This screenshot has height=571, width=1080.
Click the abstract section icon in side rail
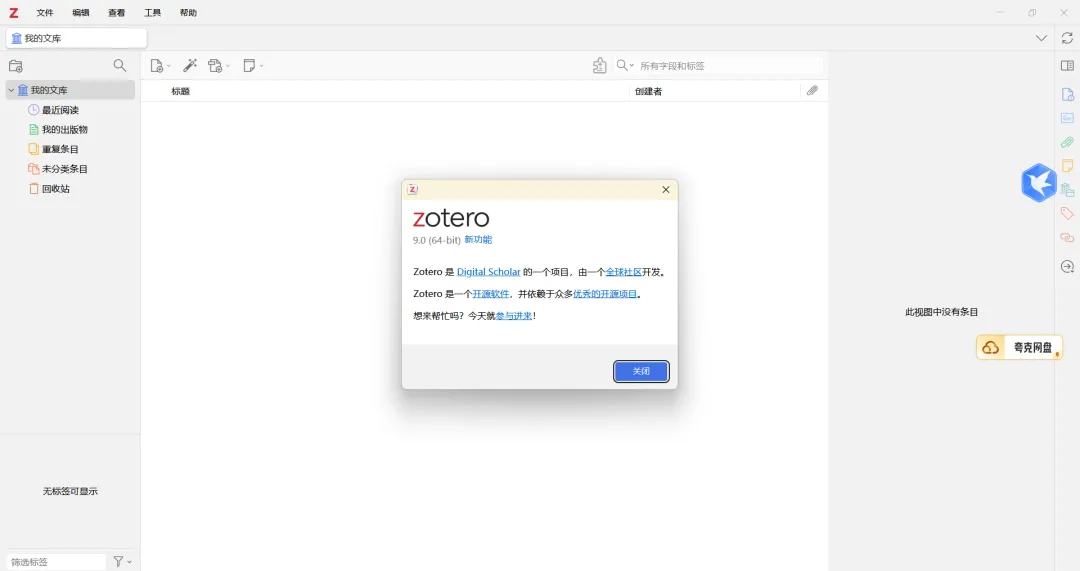tap(1067, 118)
